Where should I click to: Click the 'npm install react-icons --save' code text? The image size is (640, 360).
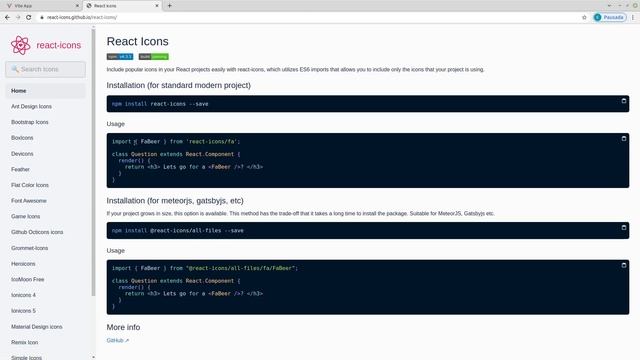pos(160,104)
